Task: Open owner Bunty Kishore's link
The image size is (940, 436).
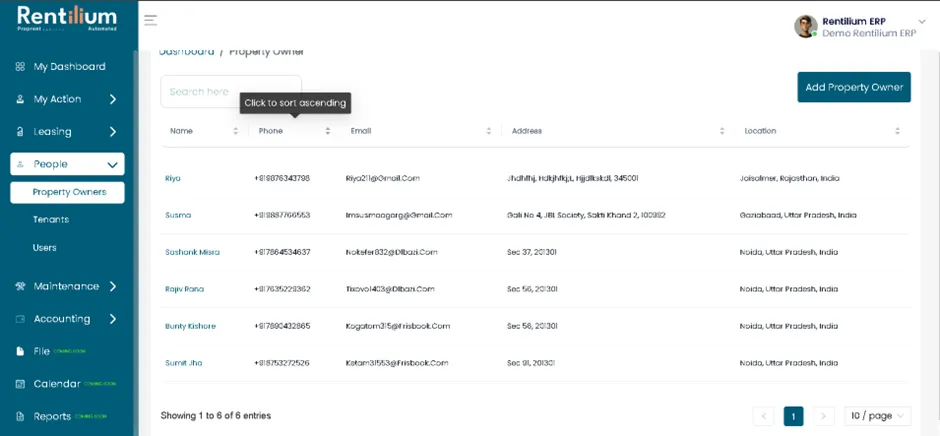Action: [x=190, y=326]
